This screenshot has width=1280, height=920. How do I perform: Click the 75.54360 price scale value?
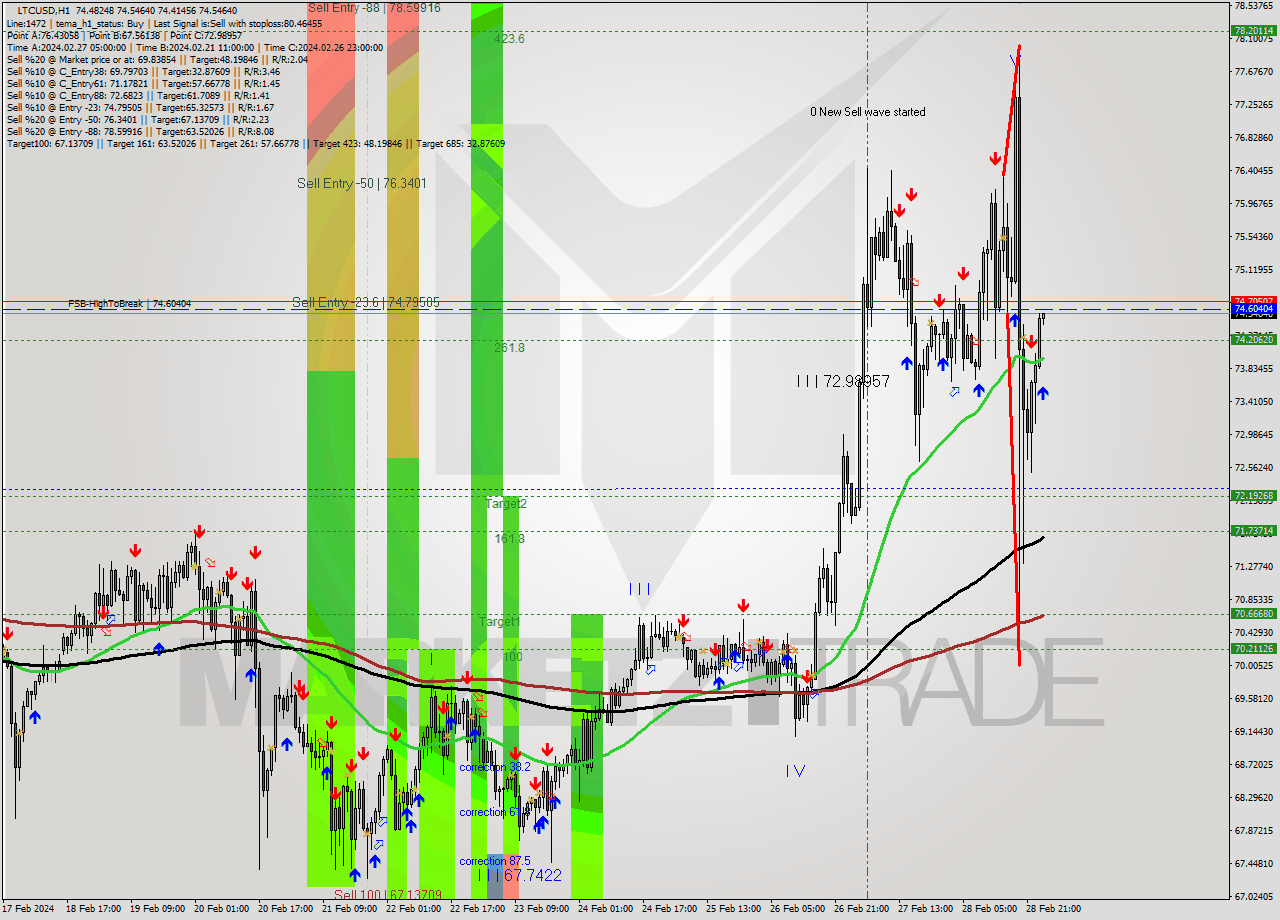coord(1253,236)
